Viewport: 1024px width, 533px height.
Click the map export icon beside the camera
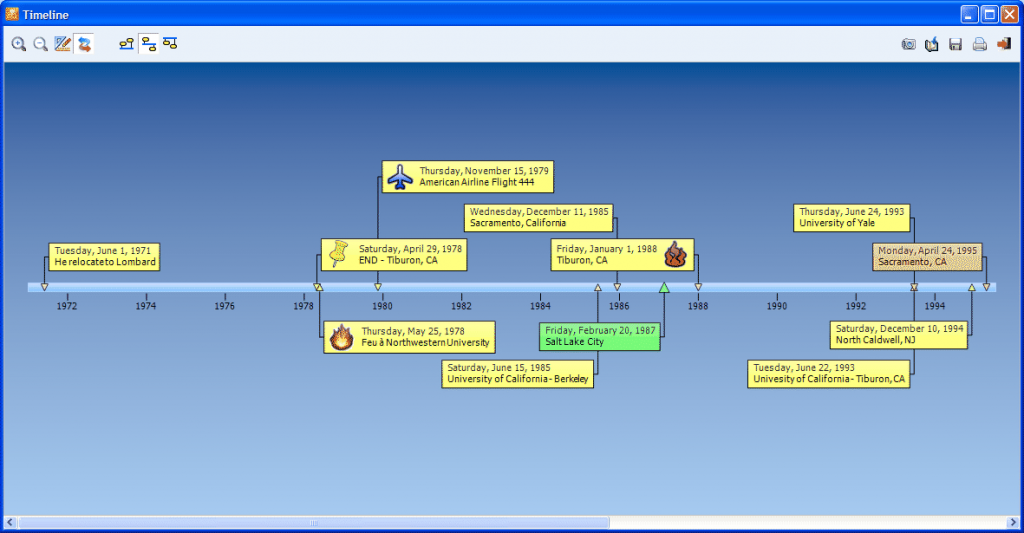coord(932,44)
